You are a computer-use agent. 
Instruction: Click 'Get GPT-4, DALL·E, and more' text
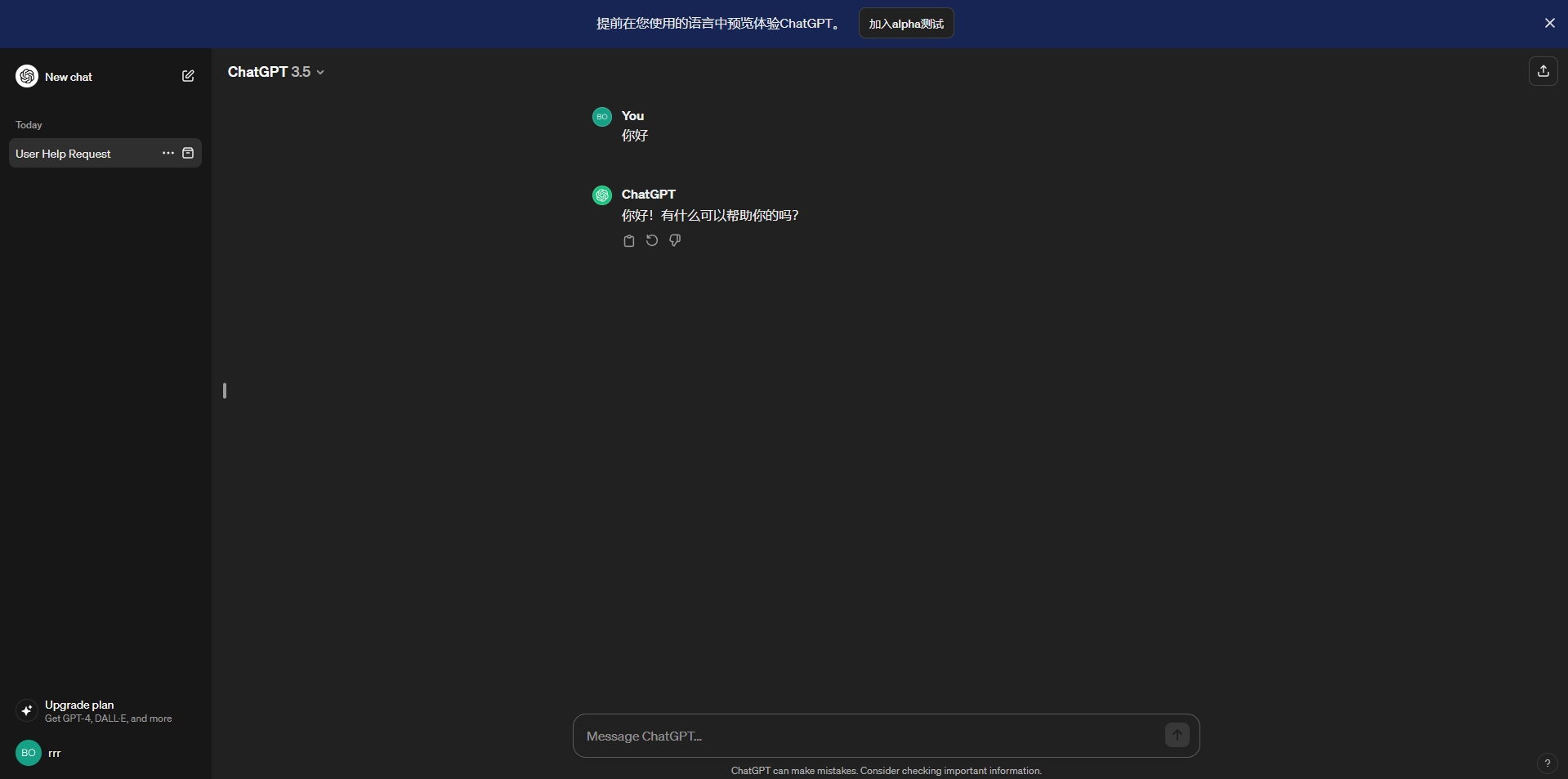pos(109,719)
